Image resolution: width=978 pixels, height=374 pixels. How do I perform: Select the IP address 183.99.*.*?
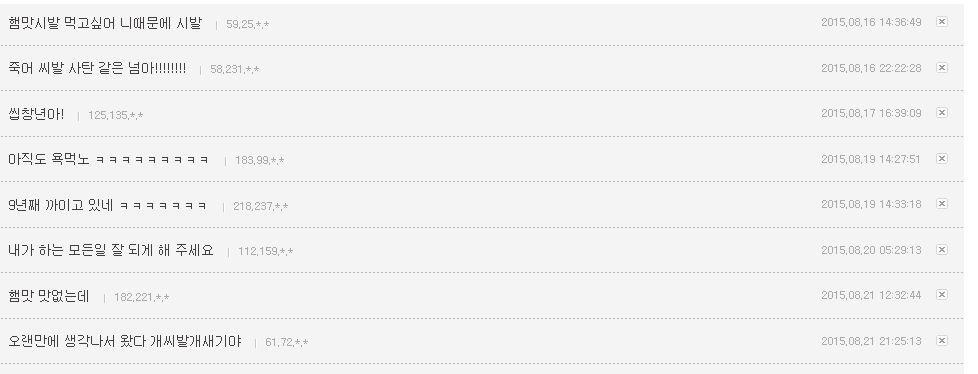259,160
